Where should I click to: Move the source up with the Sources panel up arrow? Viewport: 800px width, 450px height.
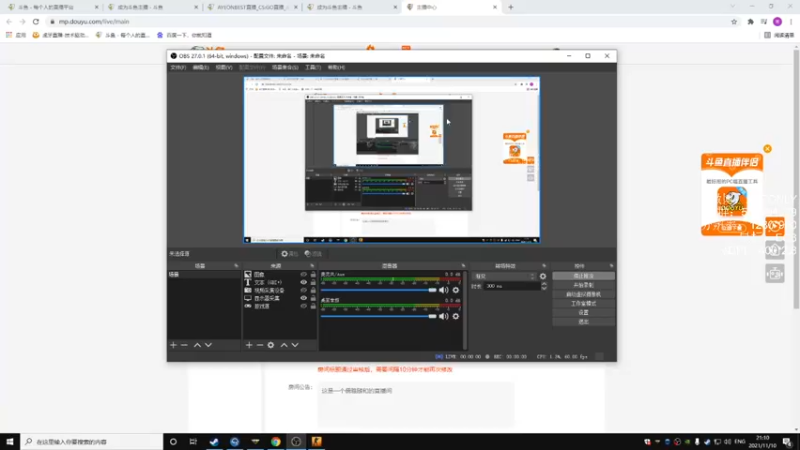[x=284, y=345]
